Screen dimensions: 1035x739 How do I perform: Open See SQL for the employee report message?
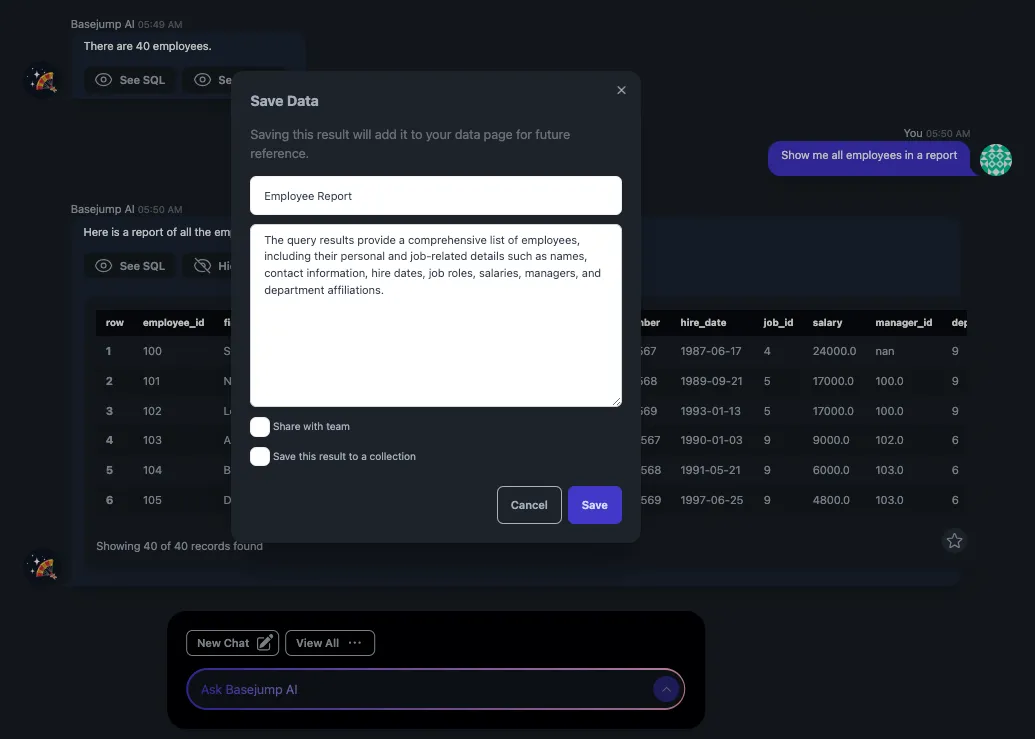(130, 266)
